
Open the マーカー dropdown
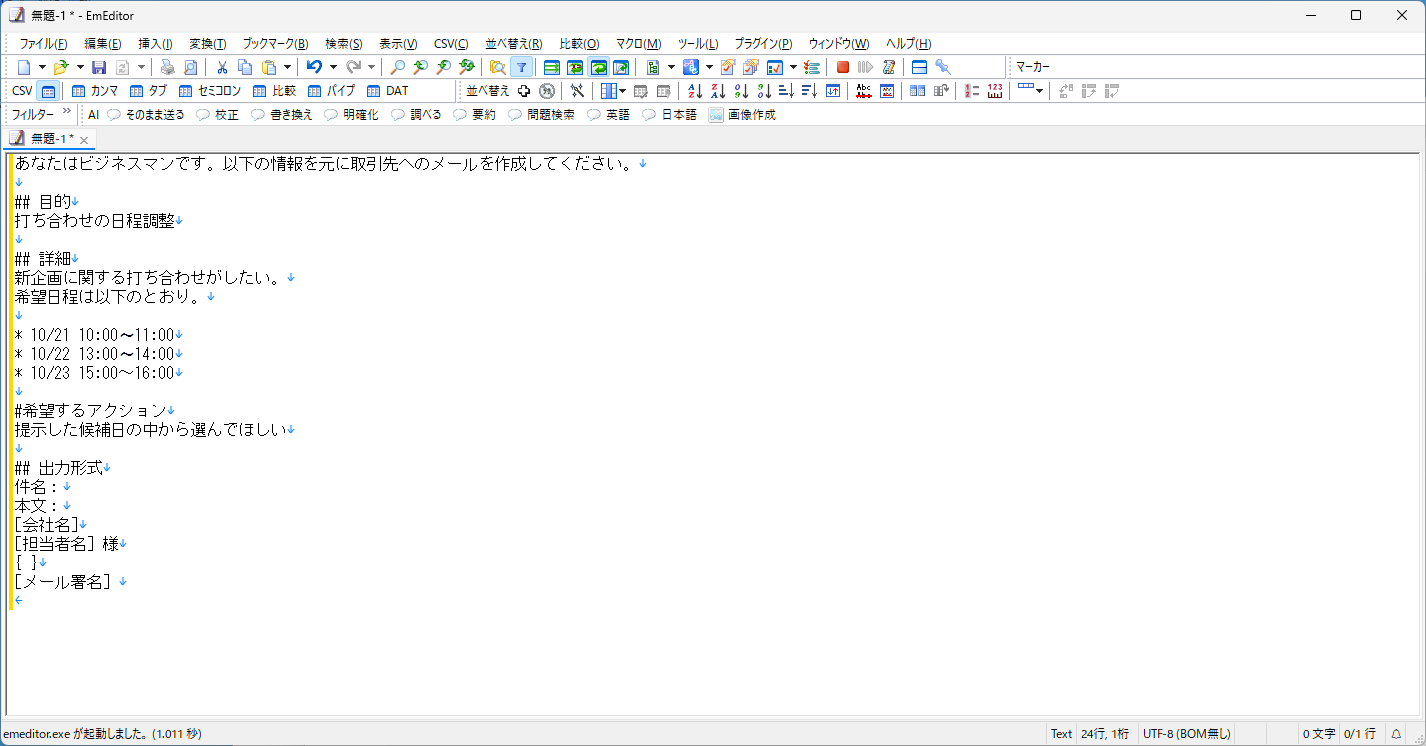(1060, 66)
